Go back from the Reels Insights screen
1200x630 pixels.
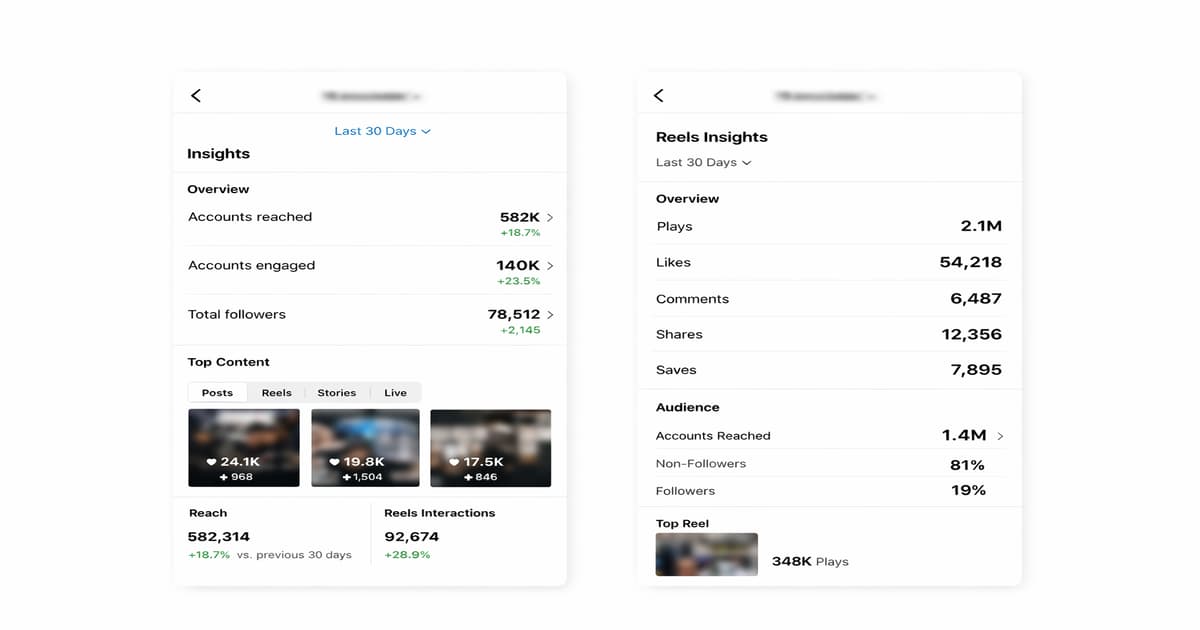tap(658, 95)
